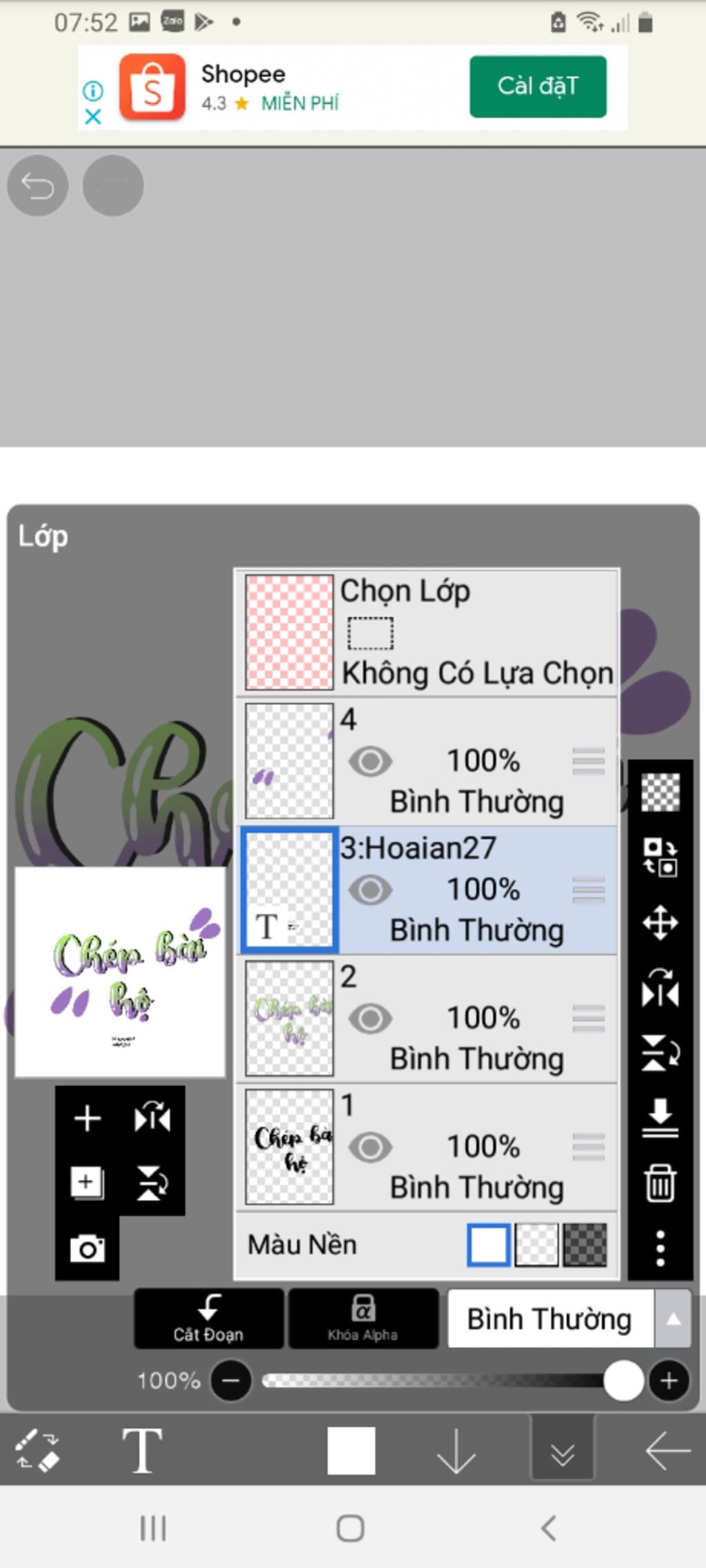Select layer 2 in the layer list
The image size is (706, 1568).
click(427, 1019)
